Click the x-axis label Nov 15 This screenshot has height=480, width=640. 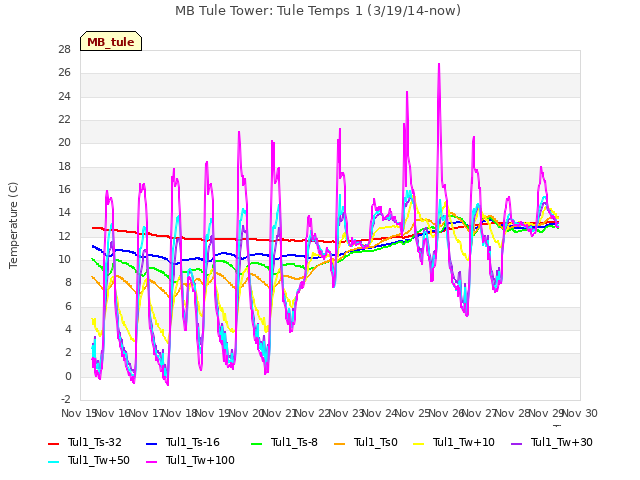pos(79,413)
